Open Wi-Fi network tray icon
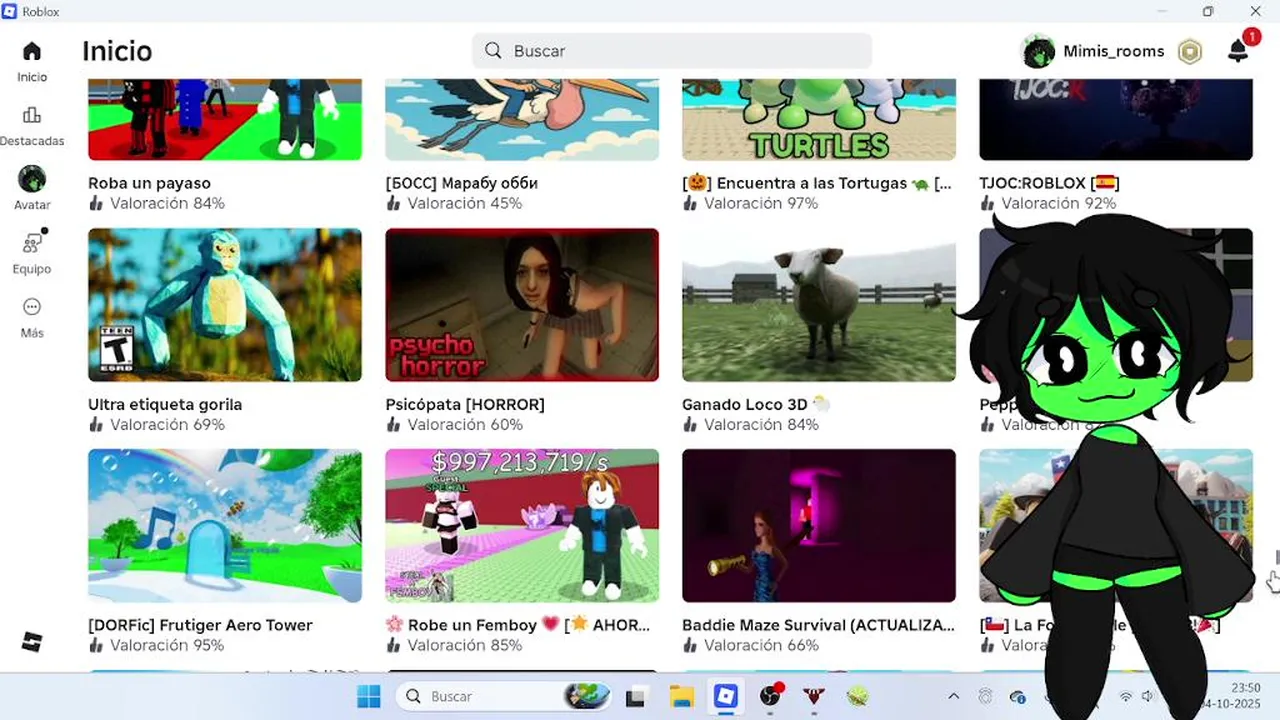Image resolution: width=1280 pixels, height=720 pixels. [x=1126, y=696]
